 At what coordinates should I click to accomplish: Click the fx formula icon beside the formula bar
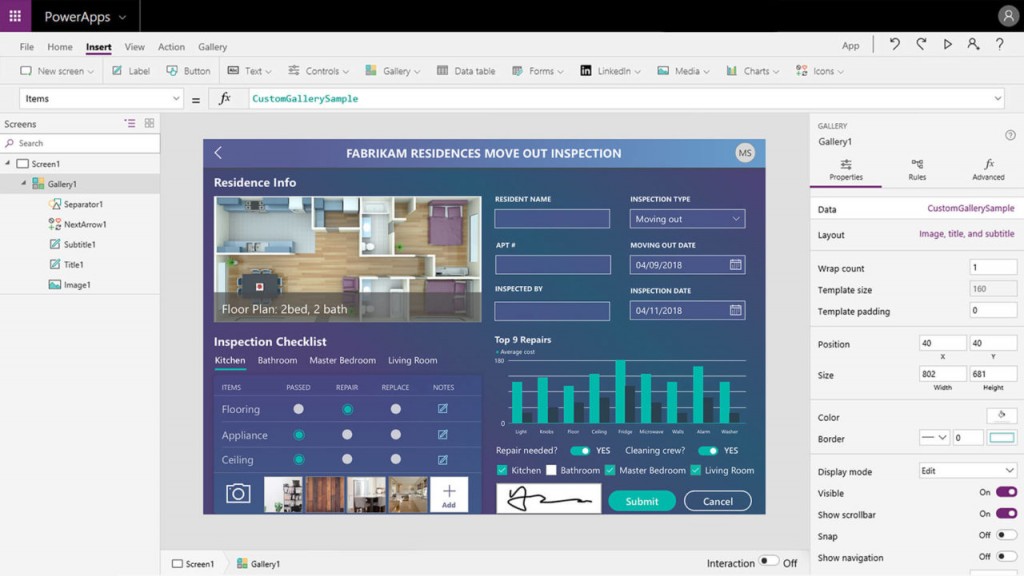[227, 98]
